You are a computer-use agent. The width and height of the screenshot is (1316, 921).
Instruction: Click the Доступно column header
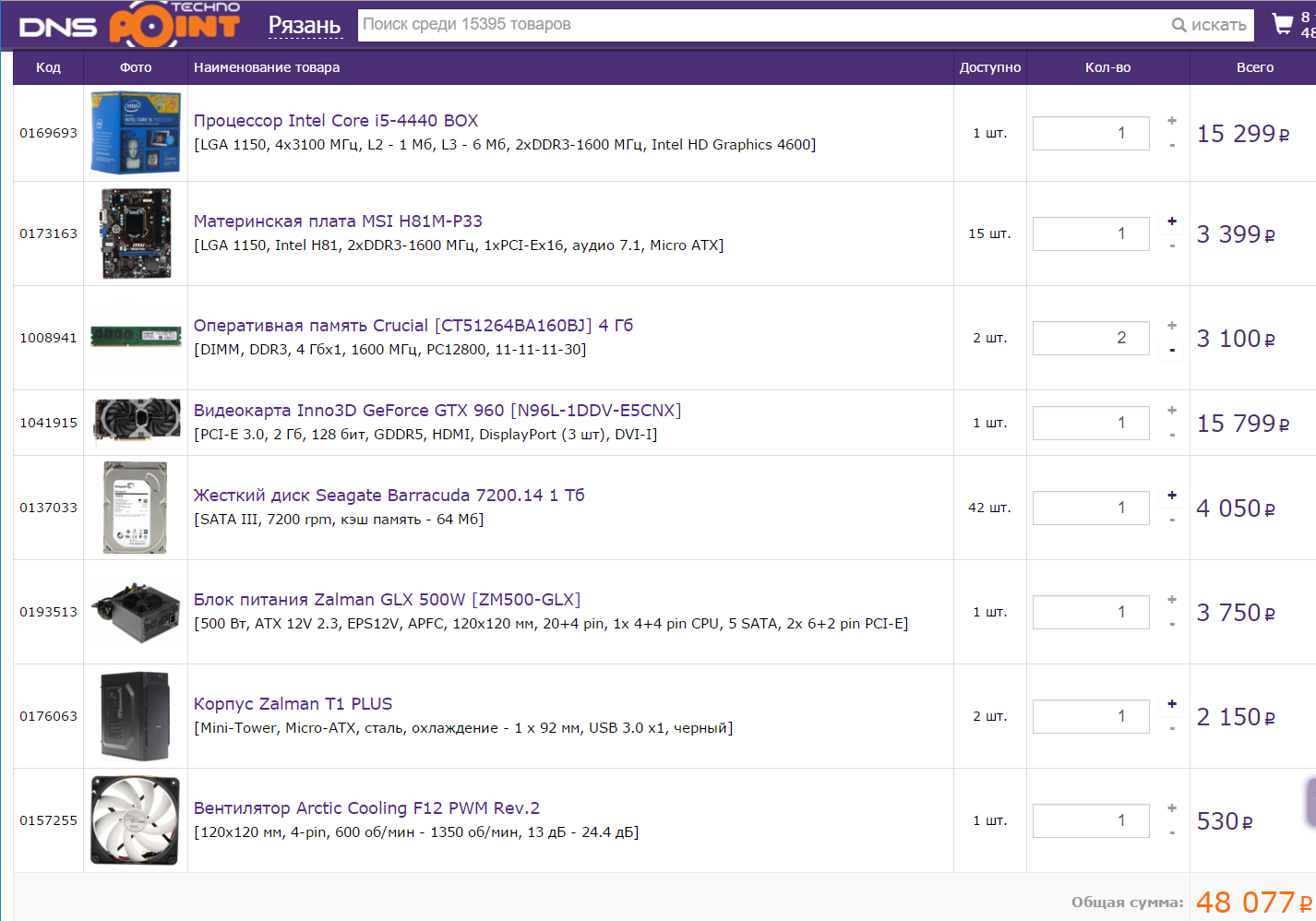point(990,67)
